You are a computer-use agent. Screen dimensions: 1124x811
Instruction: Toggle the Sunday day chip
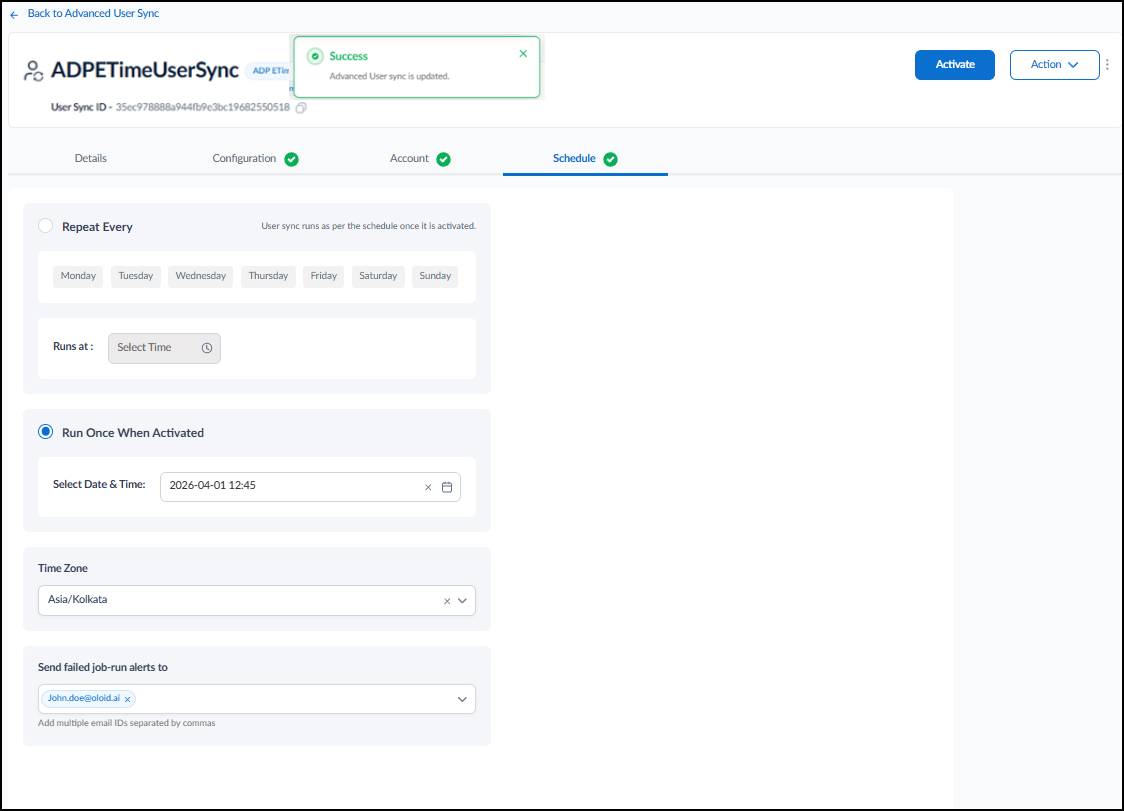pos(435,276)
